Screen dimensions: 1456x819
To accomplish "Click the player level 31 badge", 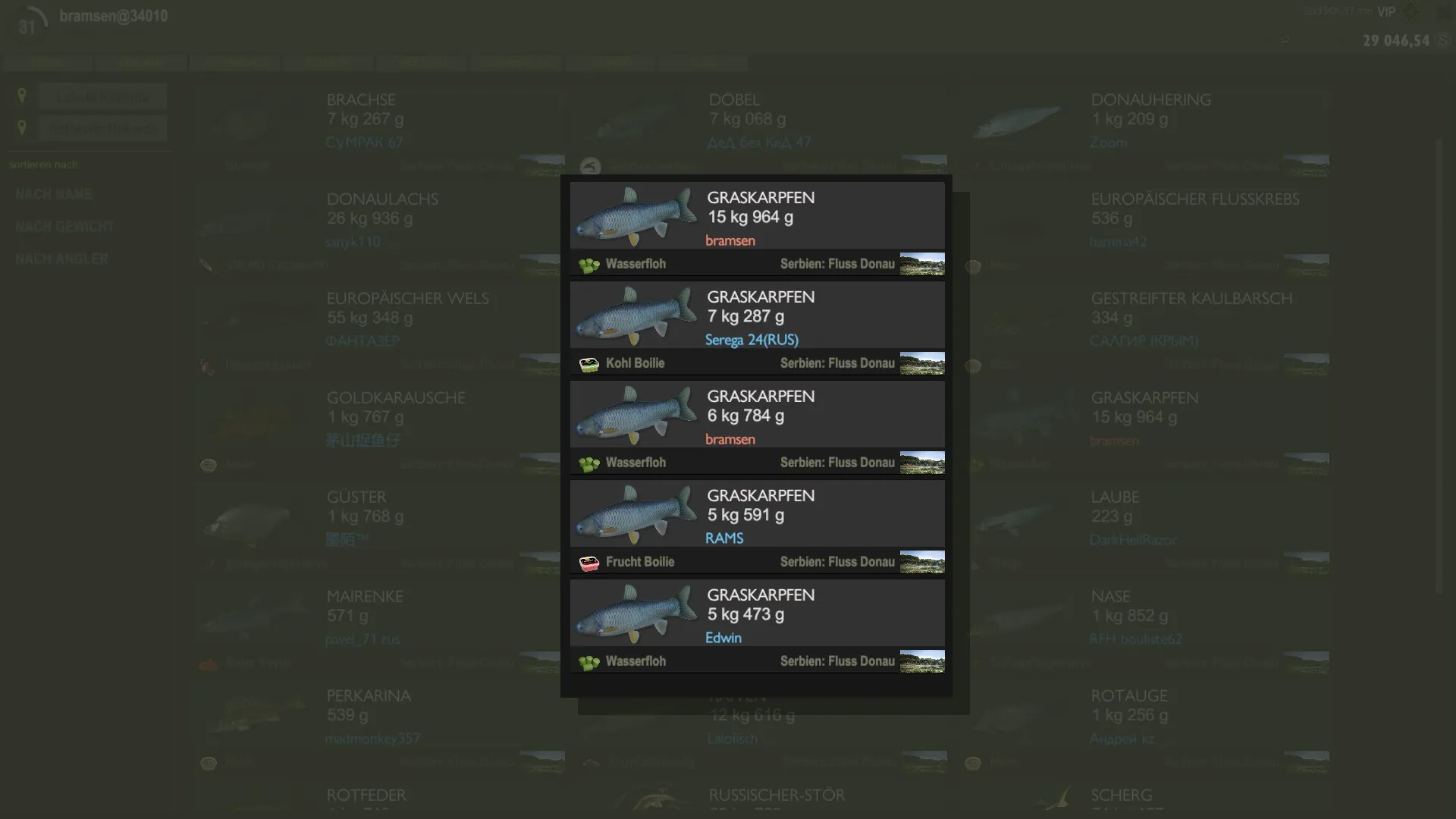I will coord(27,27).
